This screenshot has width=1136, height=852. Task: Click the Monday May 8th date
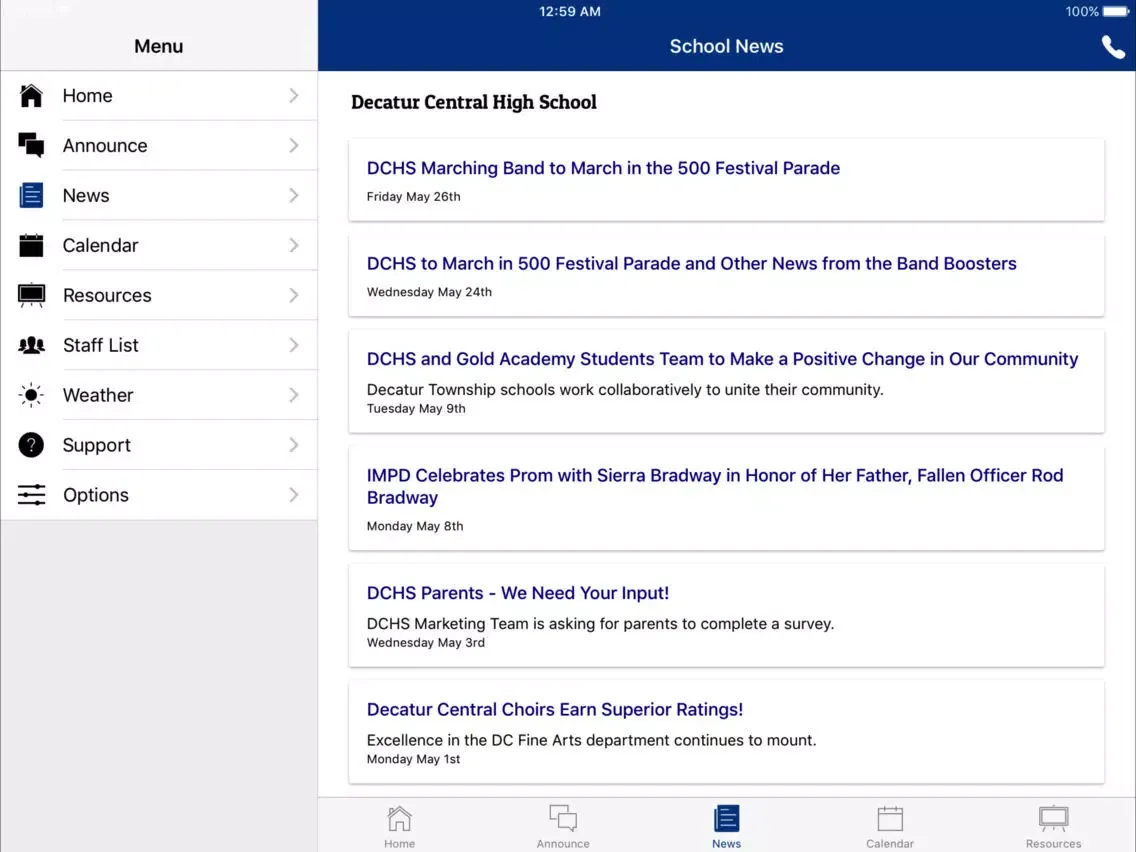point(414,526)
